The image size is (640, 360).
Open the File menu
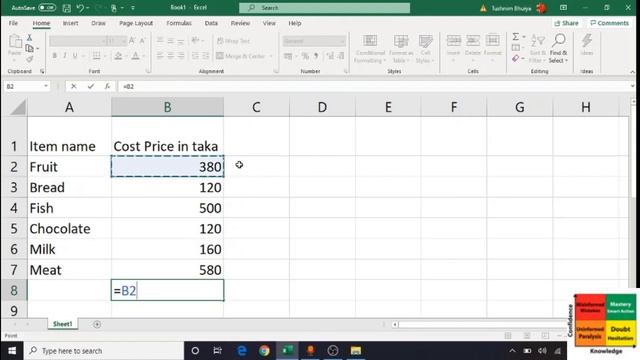pyautogui.click(x=13, y=23)
